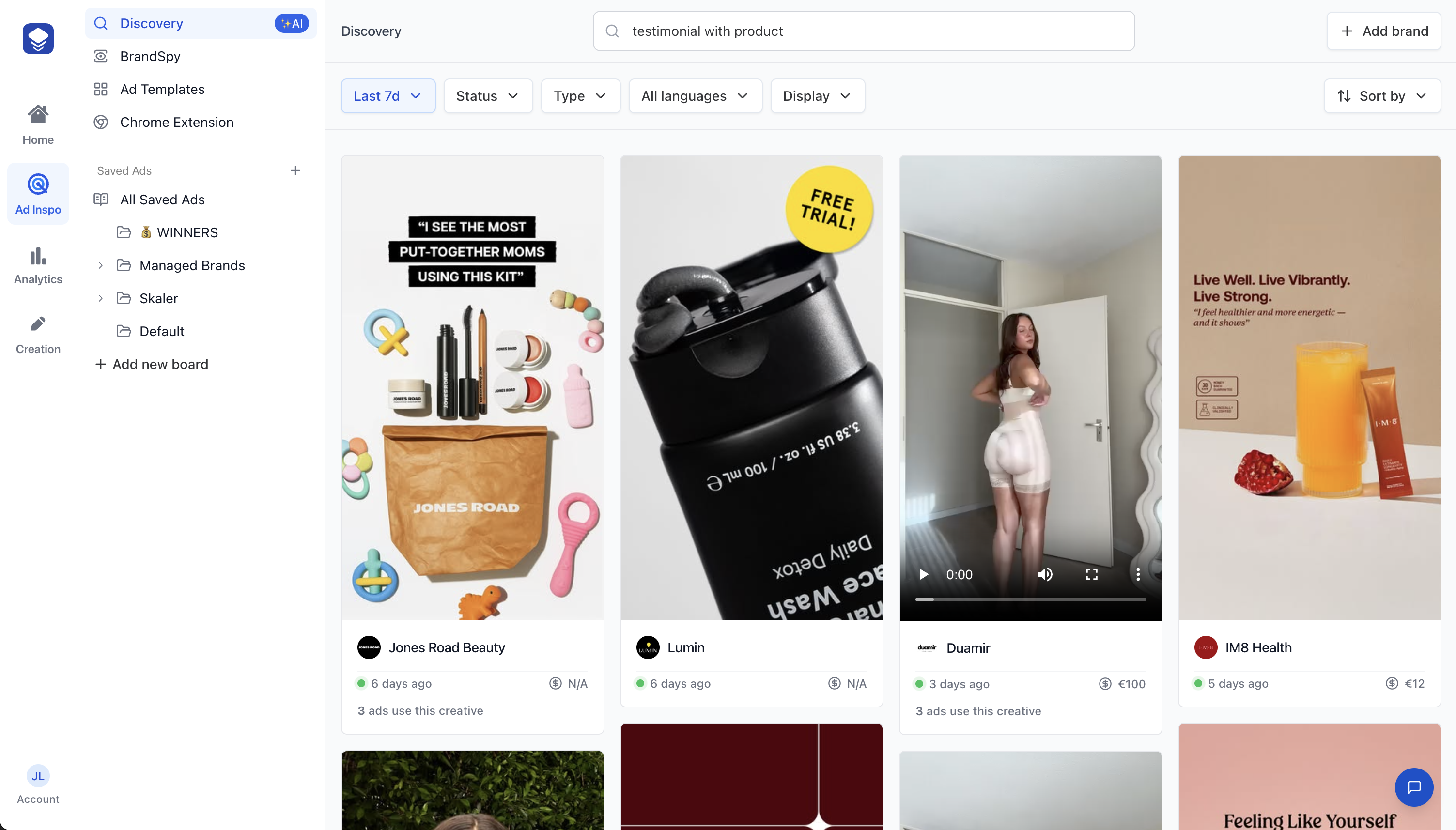Click the plus icon beside Saved Ads
Screen dimensions: 1456x830
coord(295,170)
